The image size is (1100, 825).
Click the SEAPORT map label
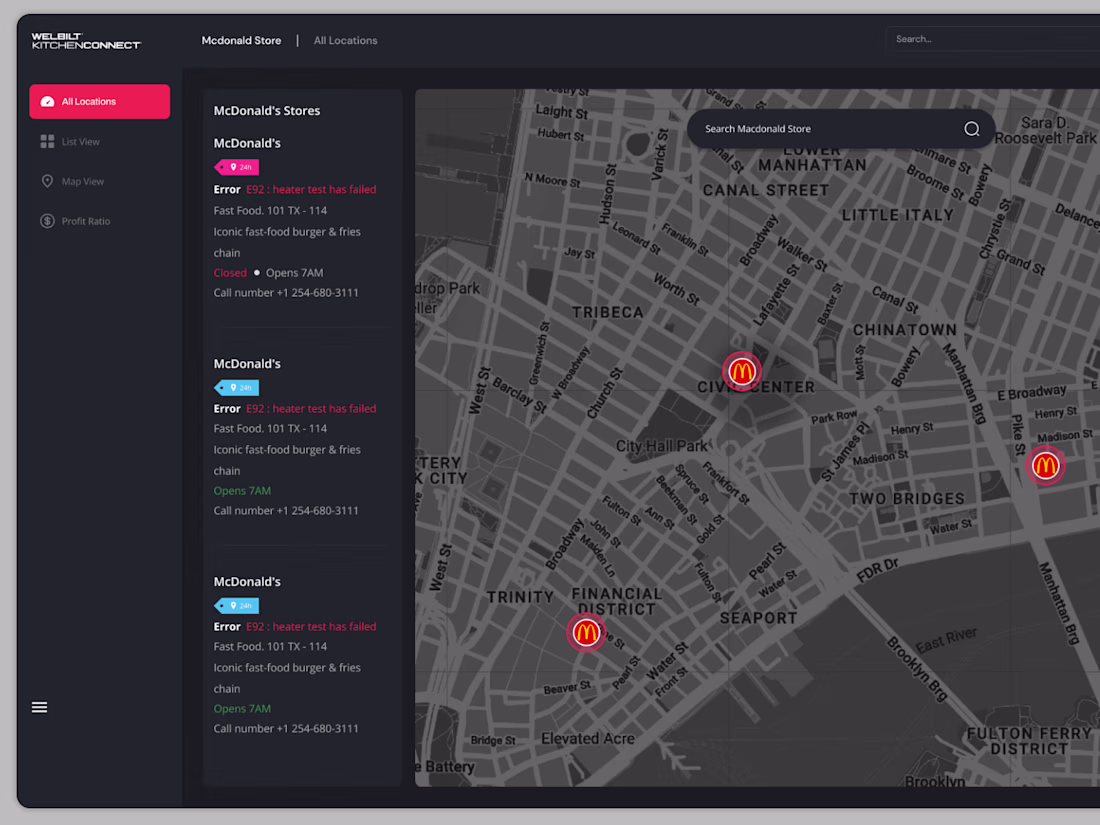click(758, 618)
